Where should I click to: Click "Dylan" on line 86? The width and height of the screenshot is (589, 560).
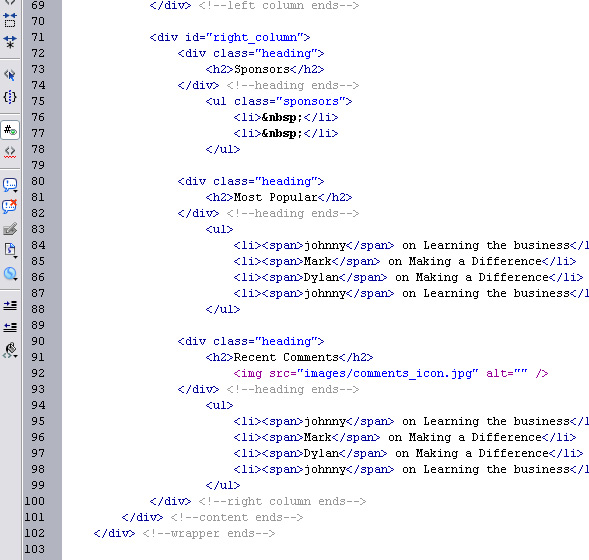321,278
